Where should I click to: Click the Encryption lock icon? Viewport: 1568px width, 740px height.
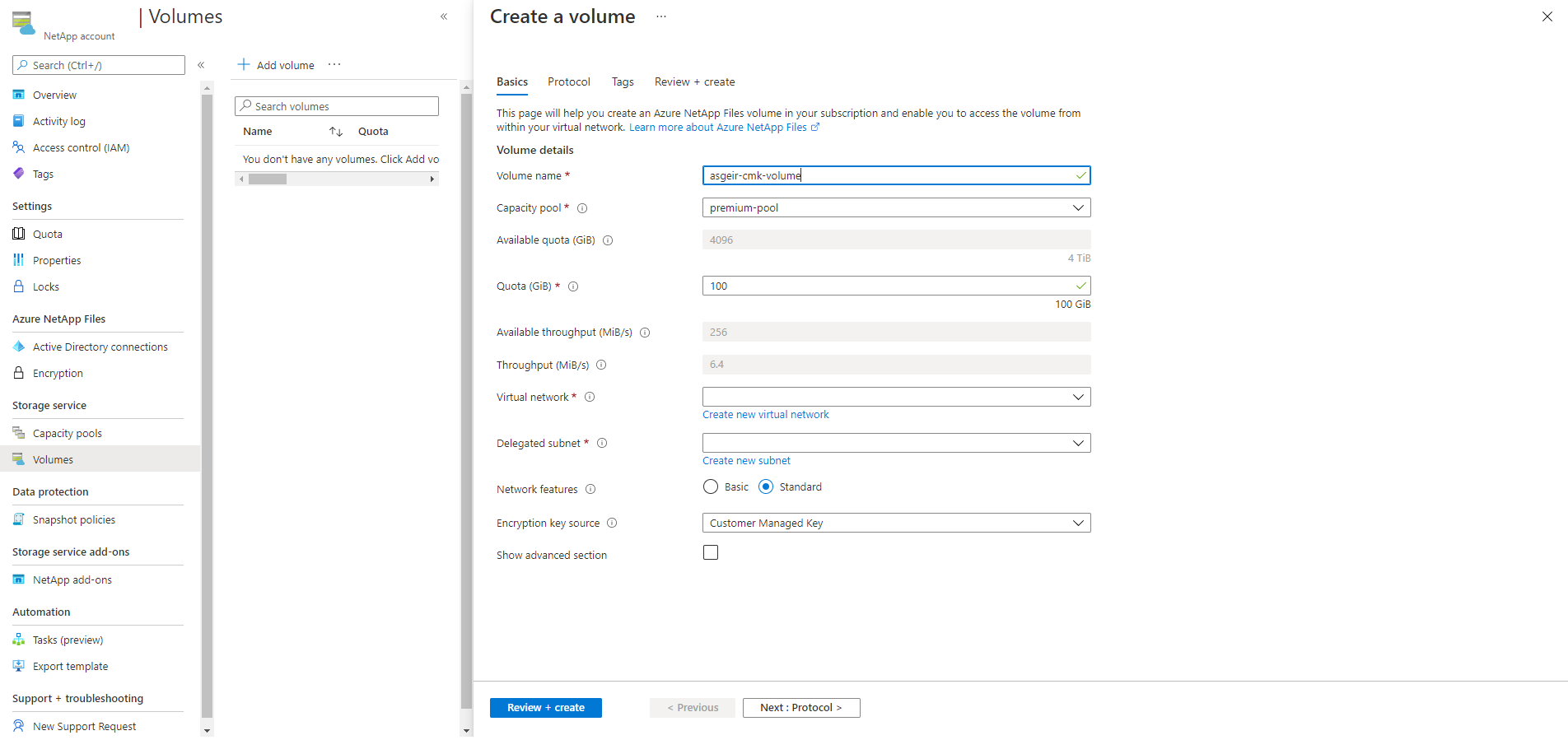(19, 373)
